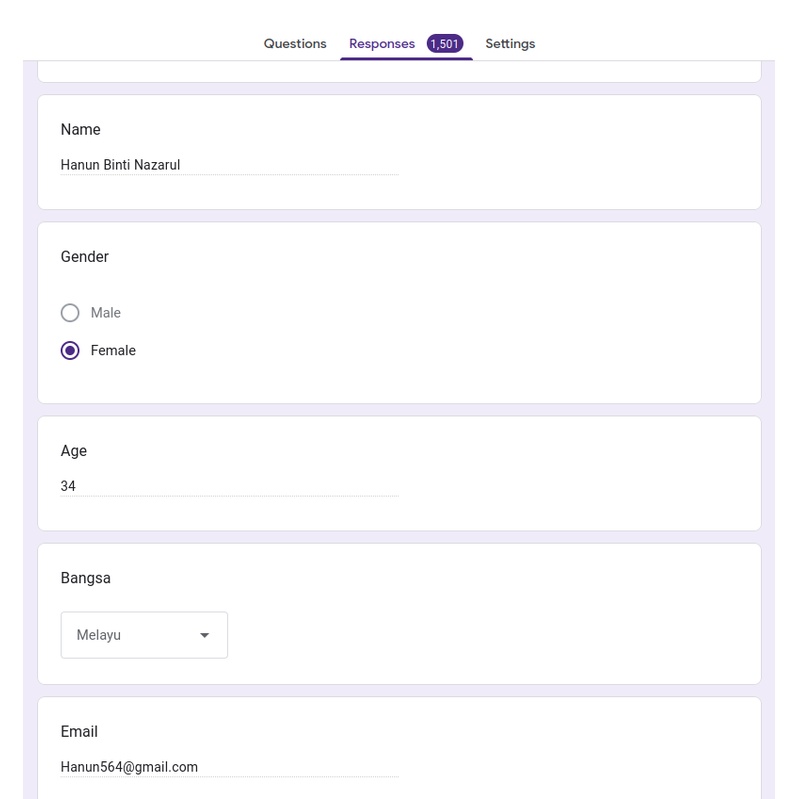Click the Name field with Hanun Binti Nazarul

229,165
